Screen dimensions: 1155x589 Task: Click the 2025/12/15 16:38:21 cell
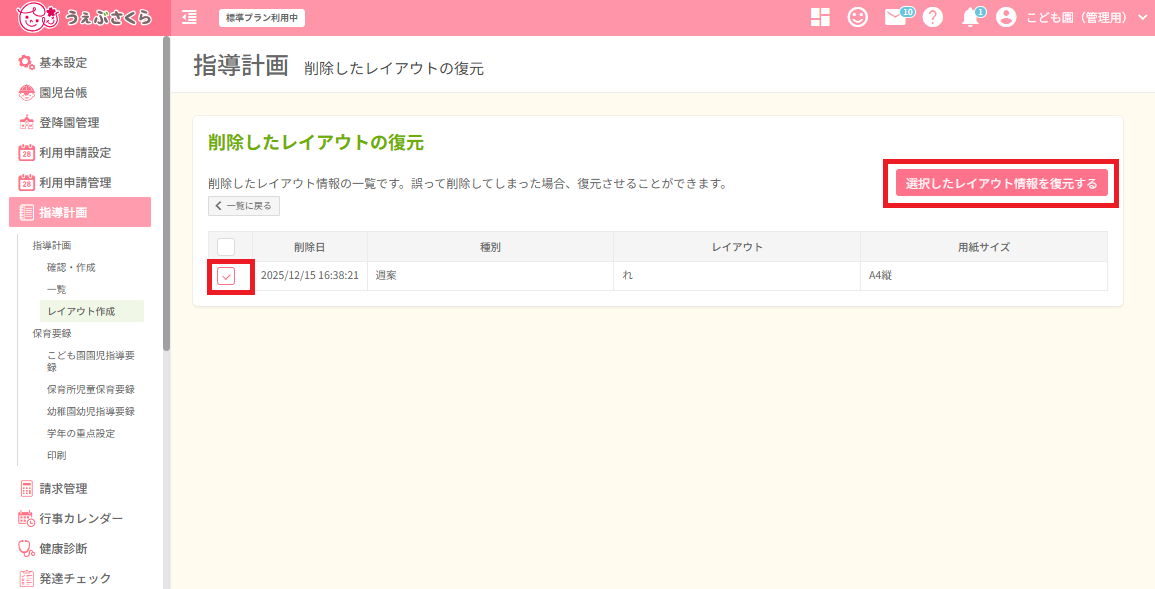pos(309,275)
